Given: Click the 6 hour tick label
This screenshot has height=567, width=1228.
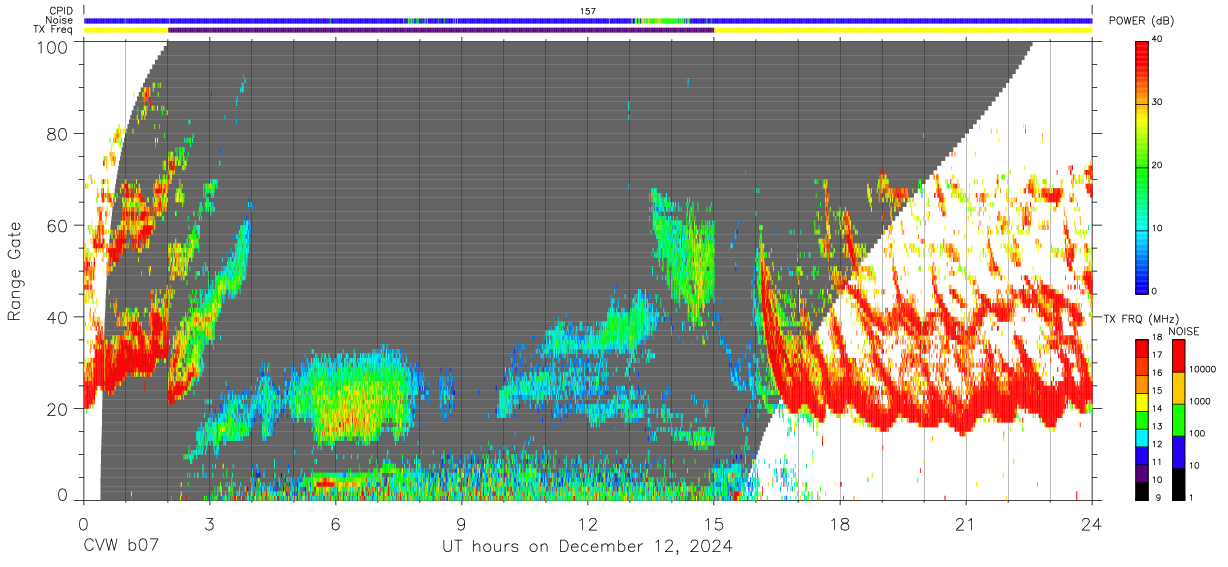Looking at the screenshot, I should (x=336, y=524).
